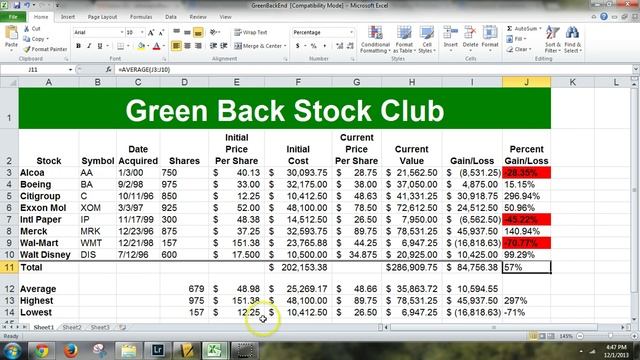640x360 pixels.
Task: Decrease decimal places
Action: pos(350,46)
